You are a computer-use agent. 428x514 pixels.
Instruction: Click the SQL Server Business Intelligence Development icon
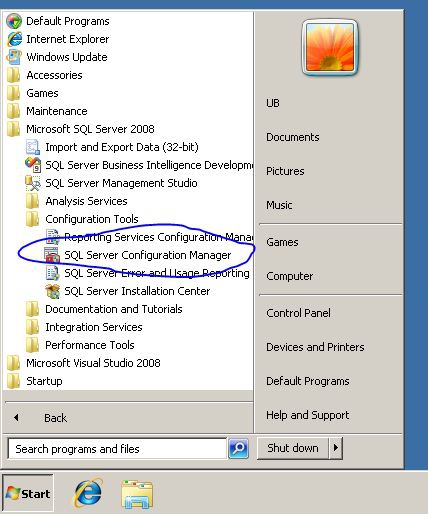point(33,165)
